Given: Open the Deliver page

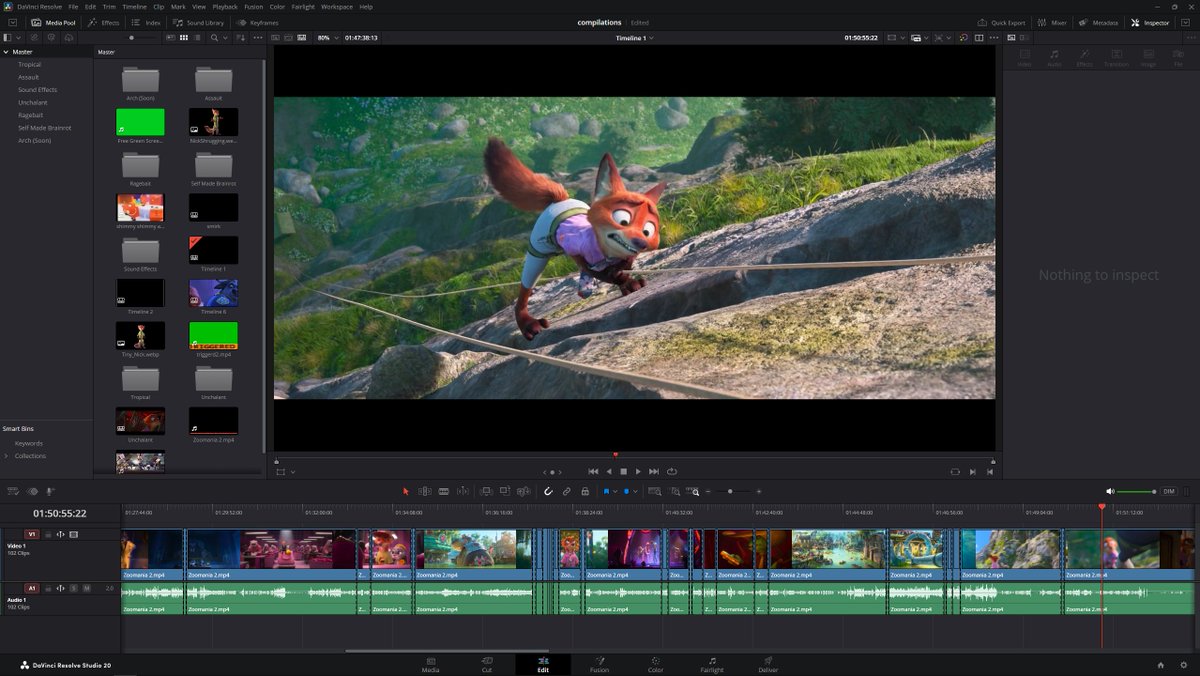Looking at the screenshot, I should (768, 664).
